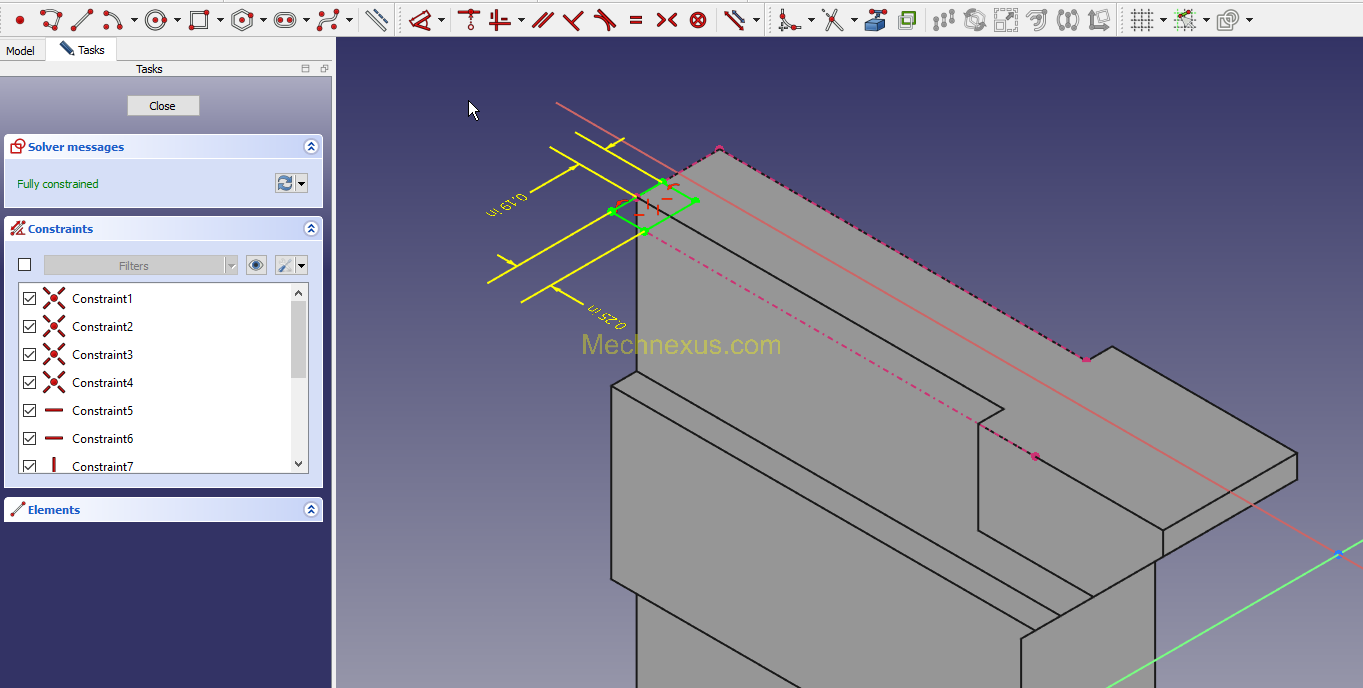The width and height of the screenshot is (1363, 688).
Task: Apply the coincident constraint
Action: [x=468, y=19]
